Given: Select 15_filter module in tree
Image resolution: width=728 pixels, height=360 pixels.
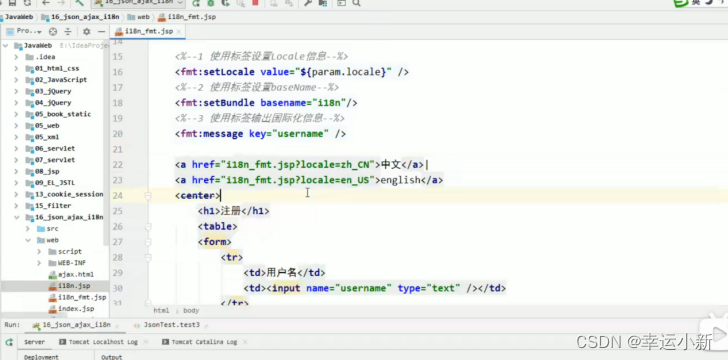Looking at the screenshot, I should [x=53, y=206].
